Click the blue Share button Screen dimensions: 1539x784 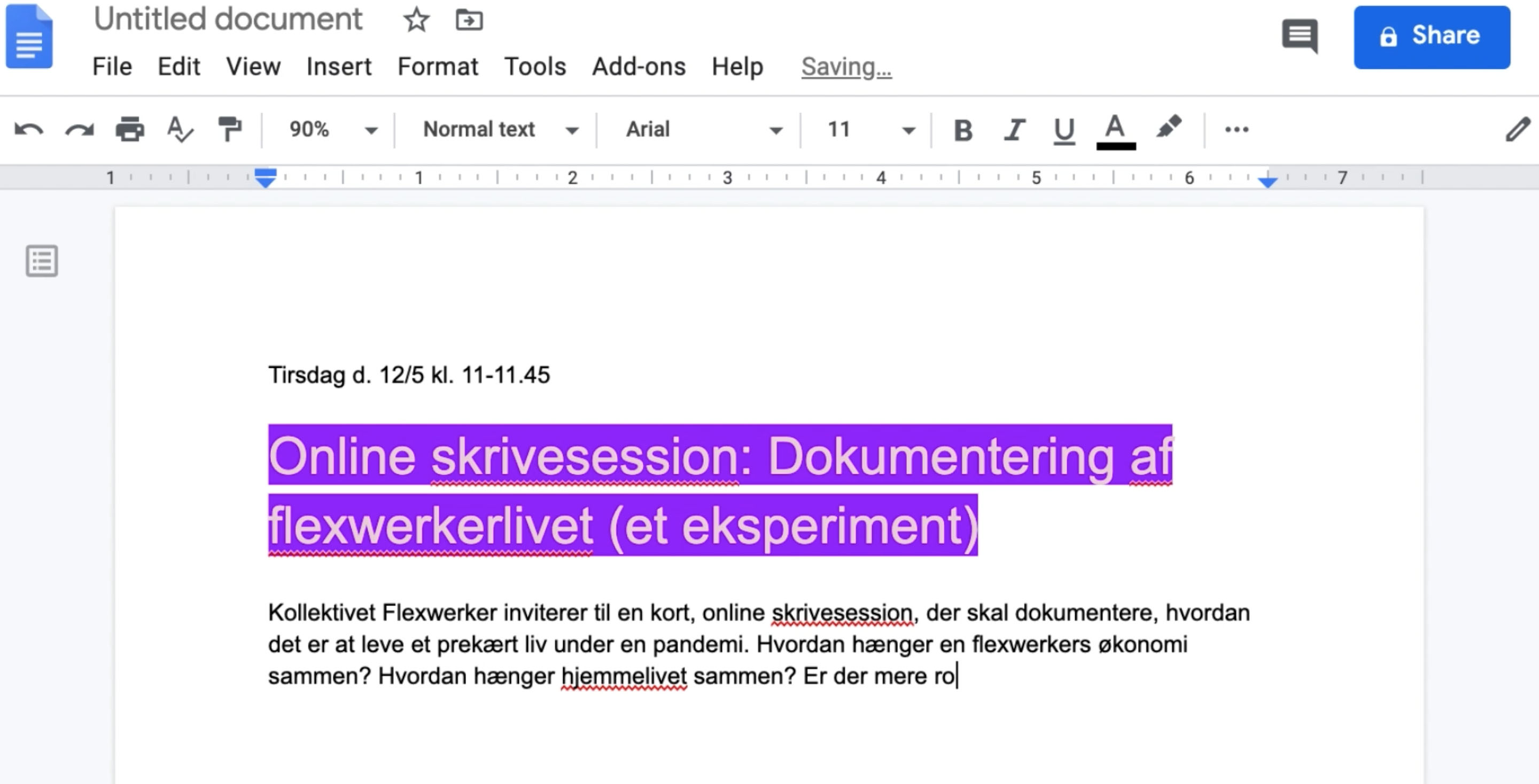1432,37
